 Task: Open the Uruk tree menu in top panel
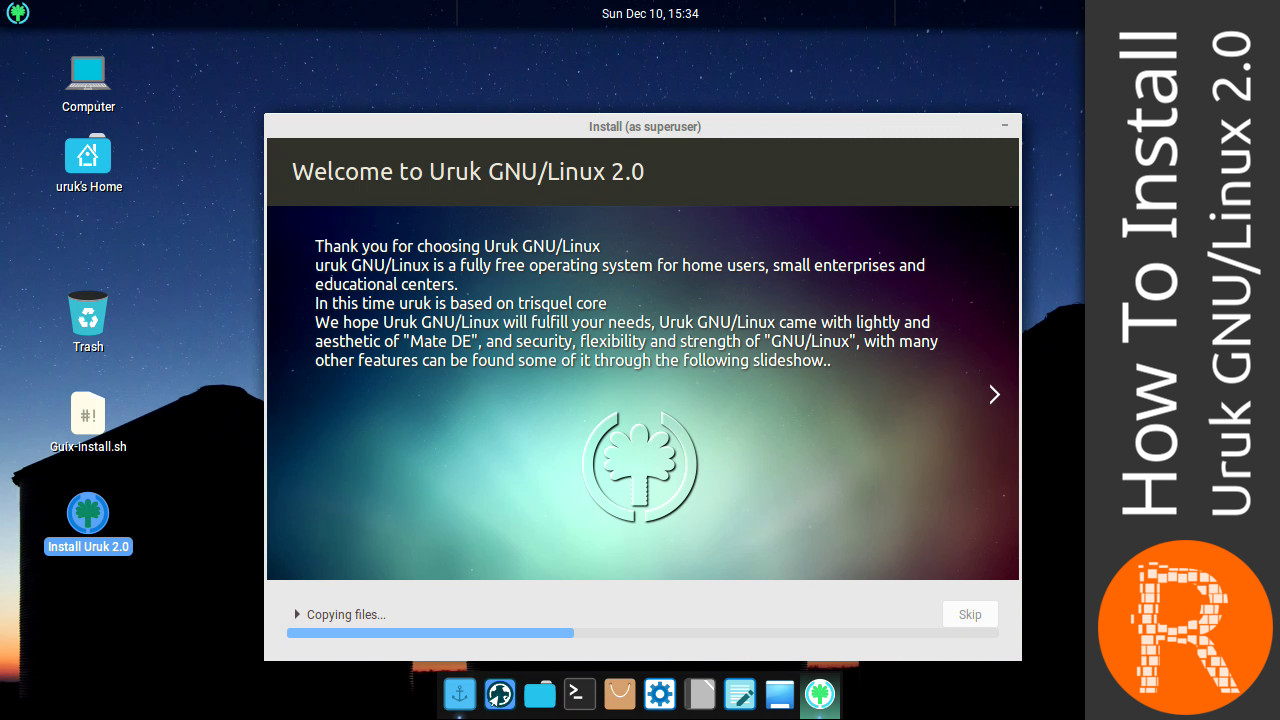tap(18, 13)
